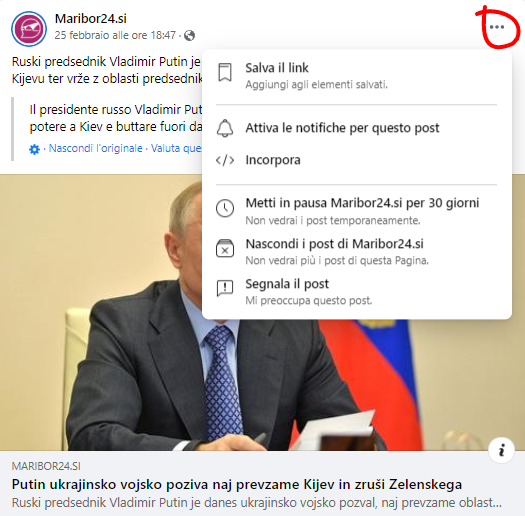
Task: Open the article headline about Putin ukrajinsko vojsko
Action: pos(237,484)
